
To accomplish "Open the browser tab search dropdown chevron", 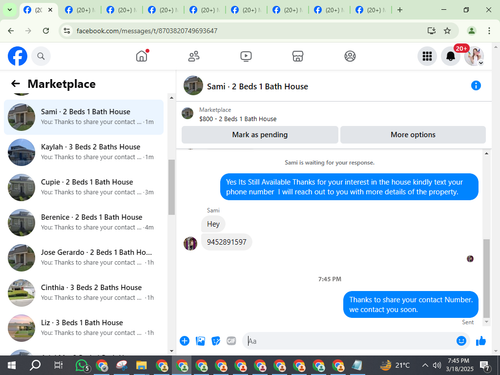I will click(10, 10).
